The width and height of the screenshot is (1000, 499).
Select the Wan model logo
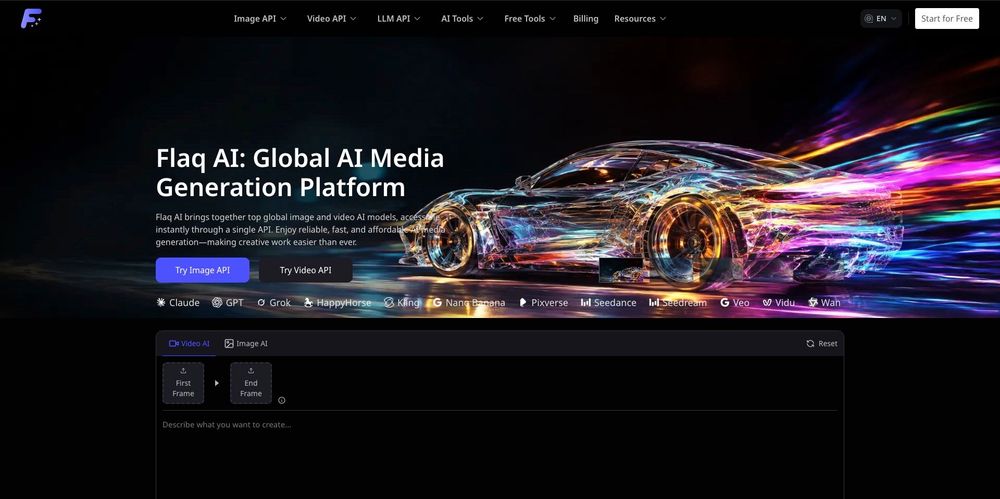pyautogui.click(x=824, y=302)
